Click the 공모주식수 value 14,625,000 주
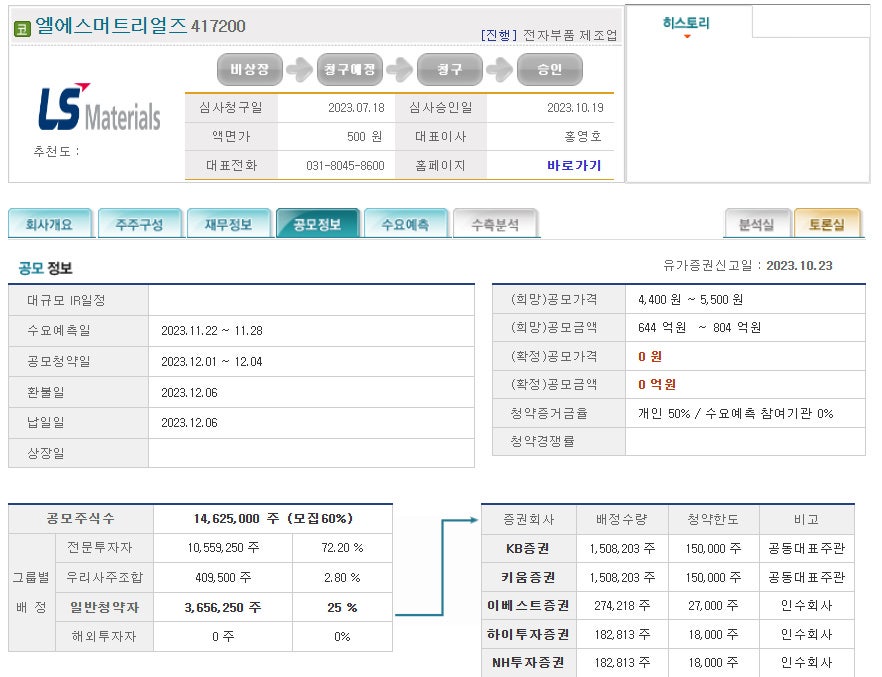The height and width of the screenshot is (677, 882). click(236, 518)
